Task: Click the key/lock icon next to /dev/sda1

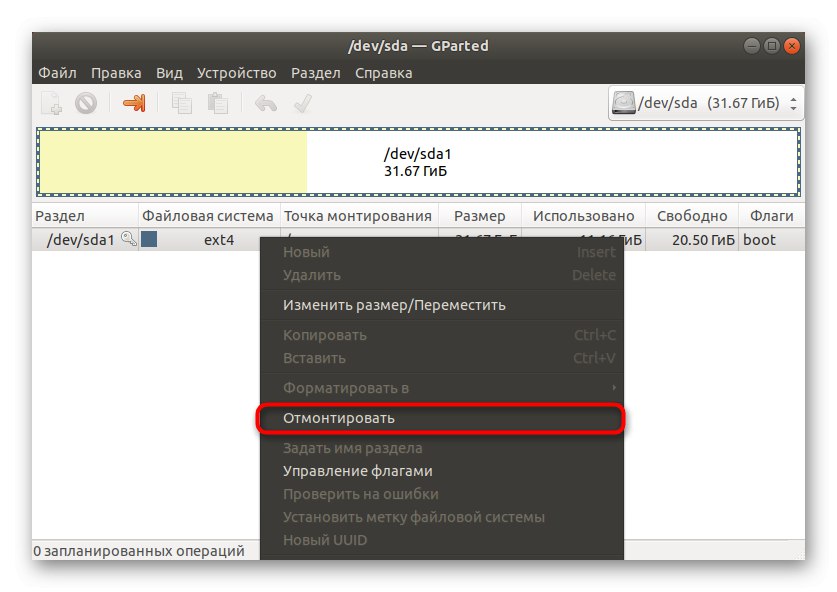Action: [x=129, y=239]
